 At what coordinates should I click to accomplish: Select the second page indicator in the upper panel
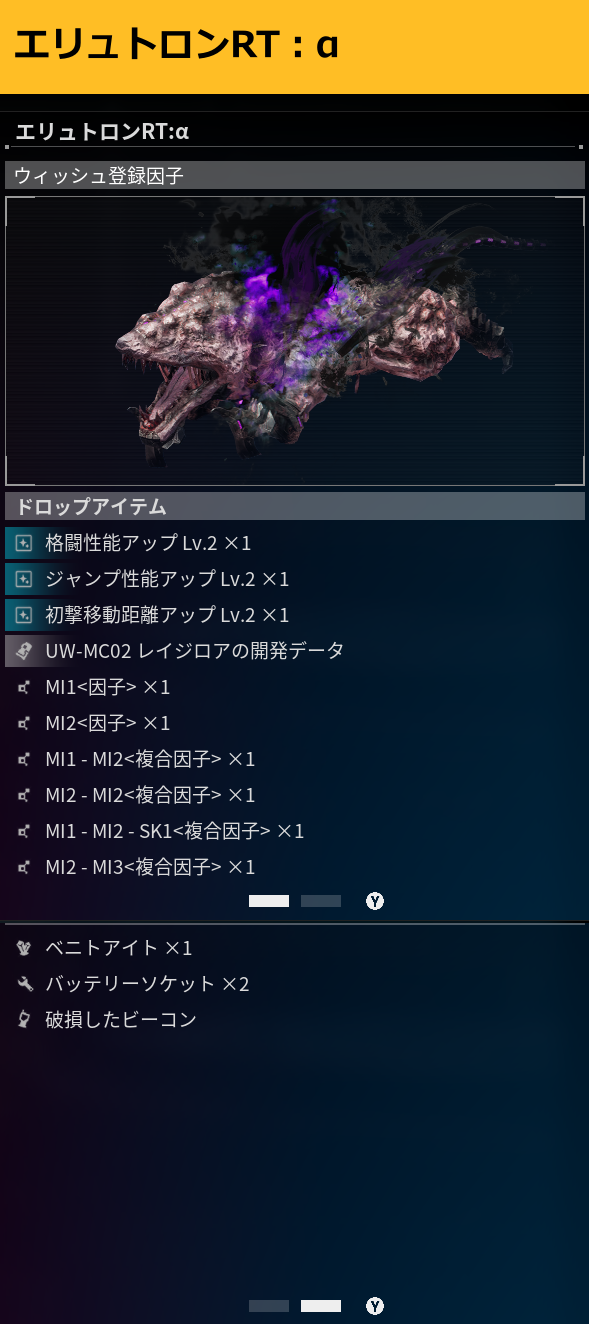pyautogui.click(x=321, y=901)
